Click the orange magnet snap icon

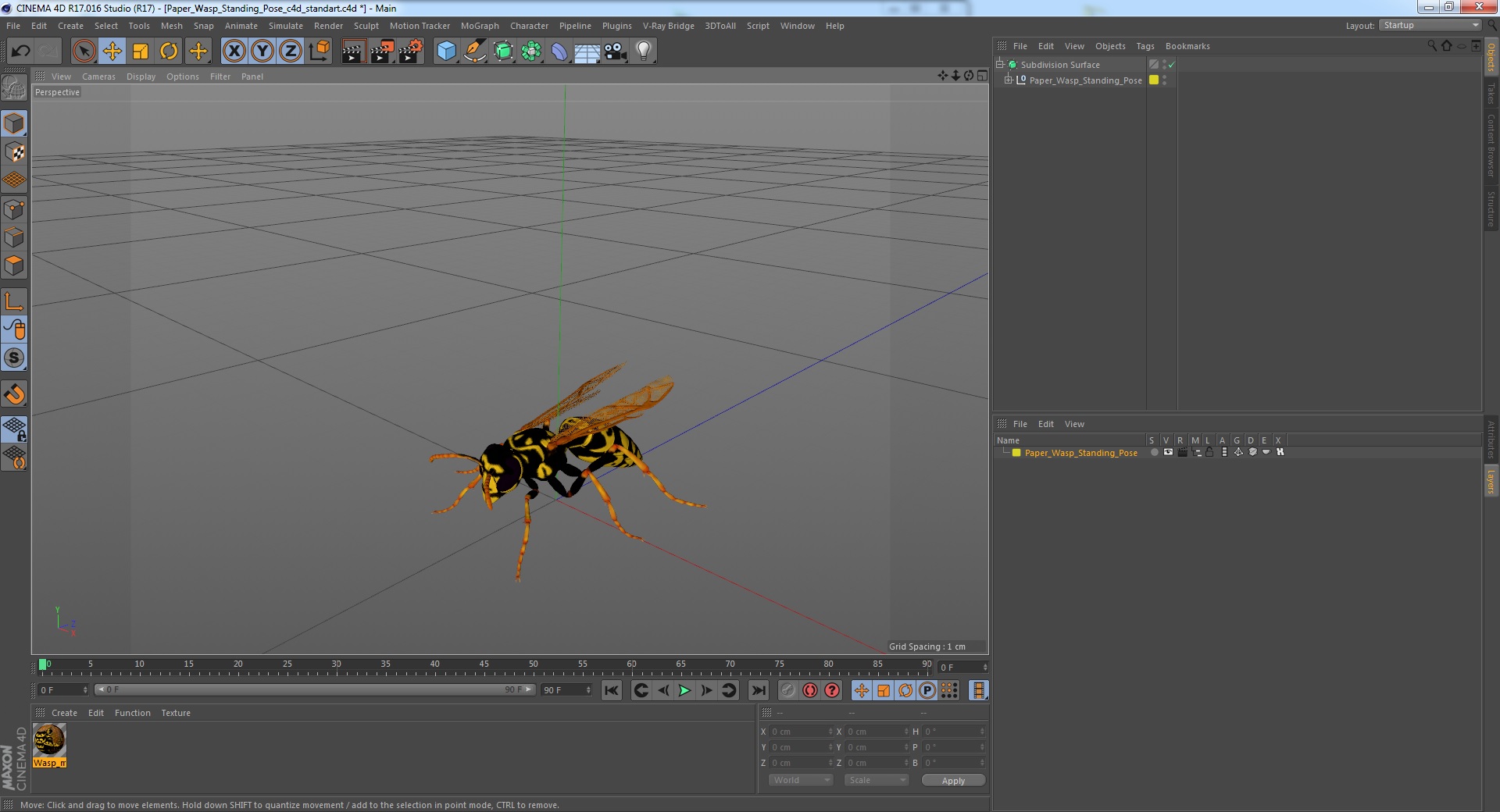tap(14, 394)
